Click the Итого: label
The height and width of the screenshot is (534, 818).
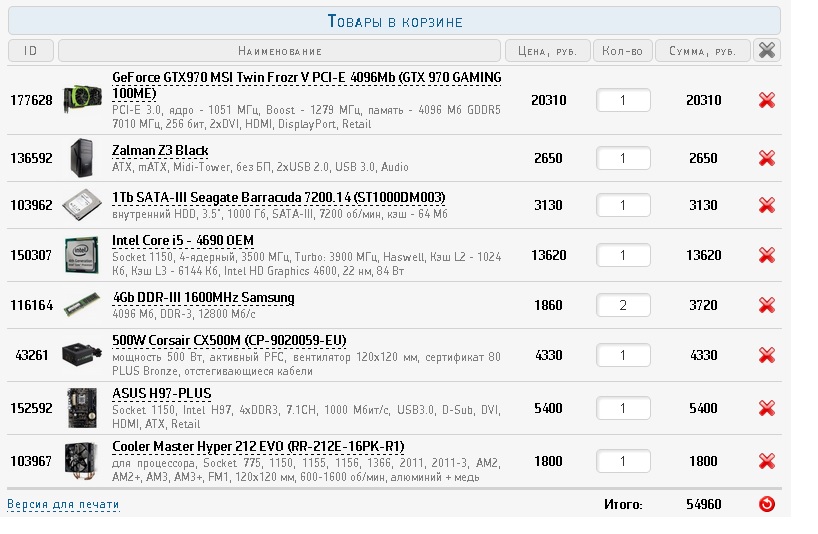click(x=623, y=504)
